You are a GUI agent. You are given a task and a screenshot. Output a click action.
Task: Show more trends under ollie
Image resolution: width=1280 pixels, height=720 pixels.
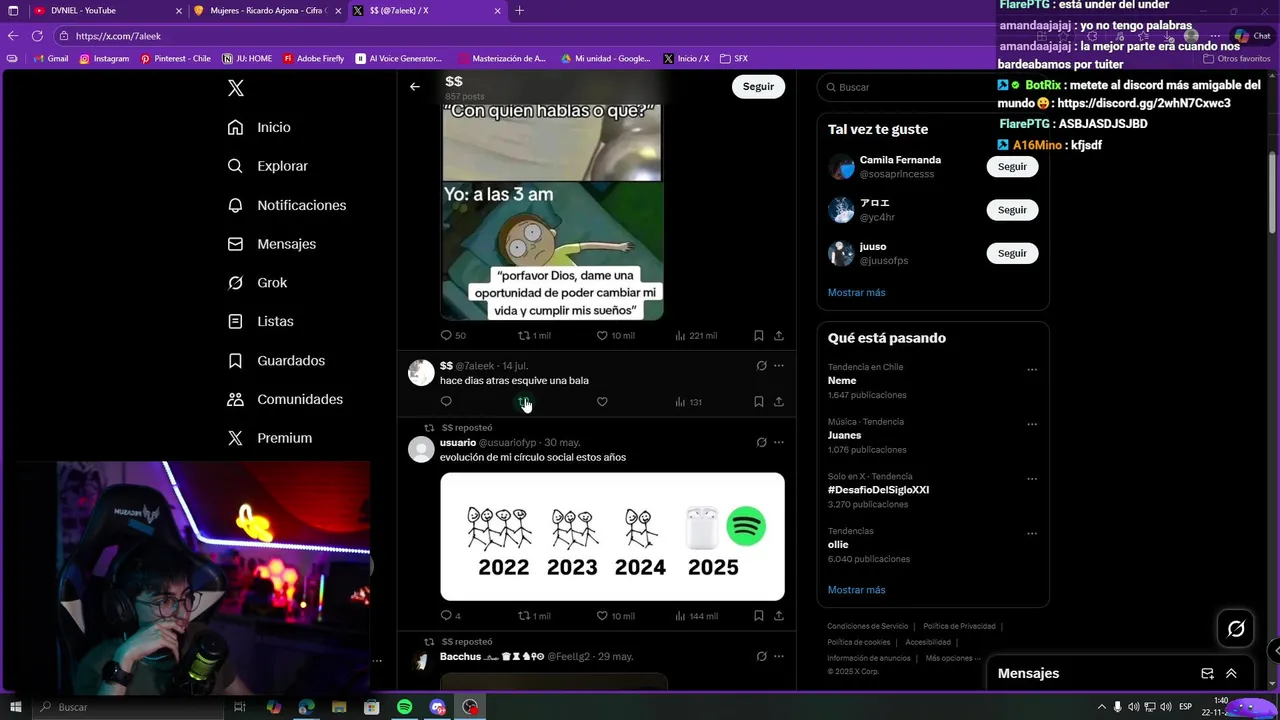856,590
